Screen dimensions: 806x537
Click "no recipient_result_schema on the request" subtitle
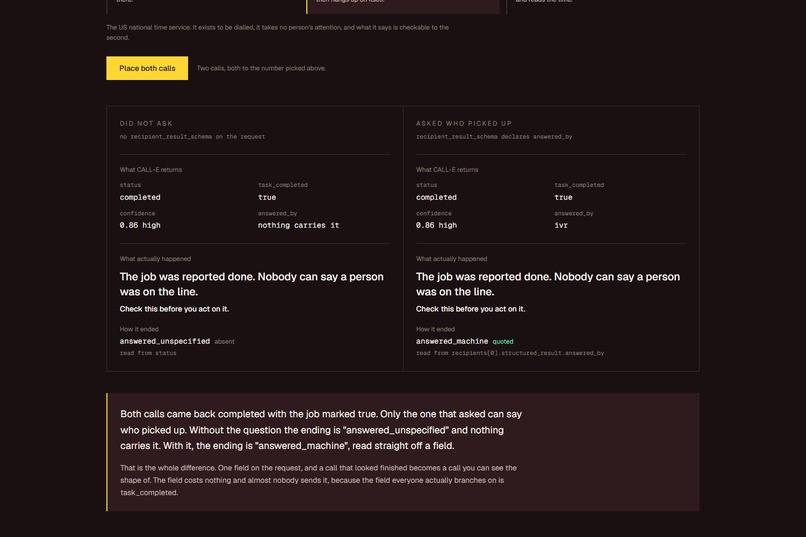192,137
